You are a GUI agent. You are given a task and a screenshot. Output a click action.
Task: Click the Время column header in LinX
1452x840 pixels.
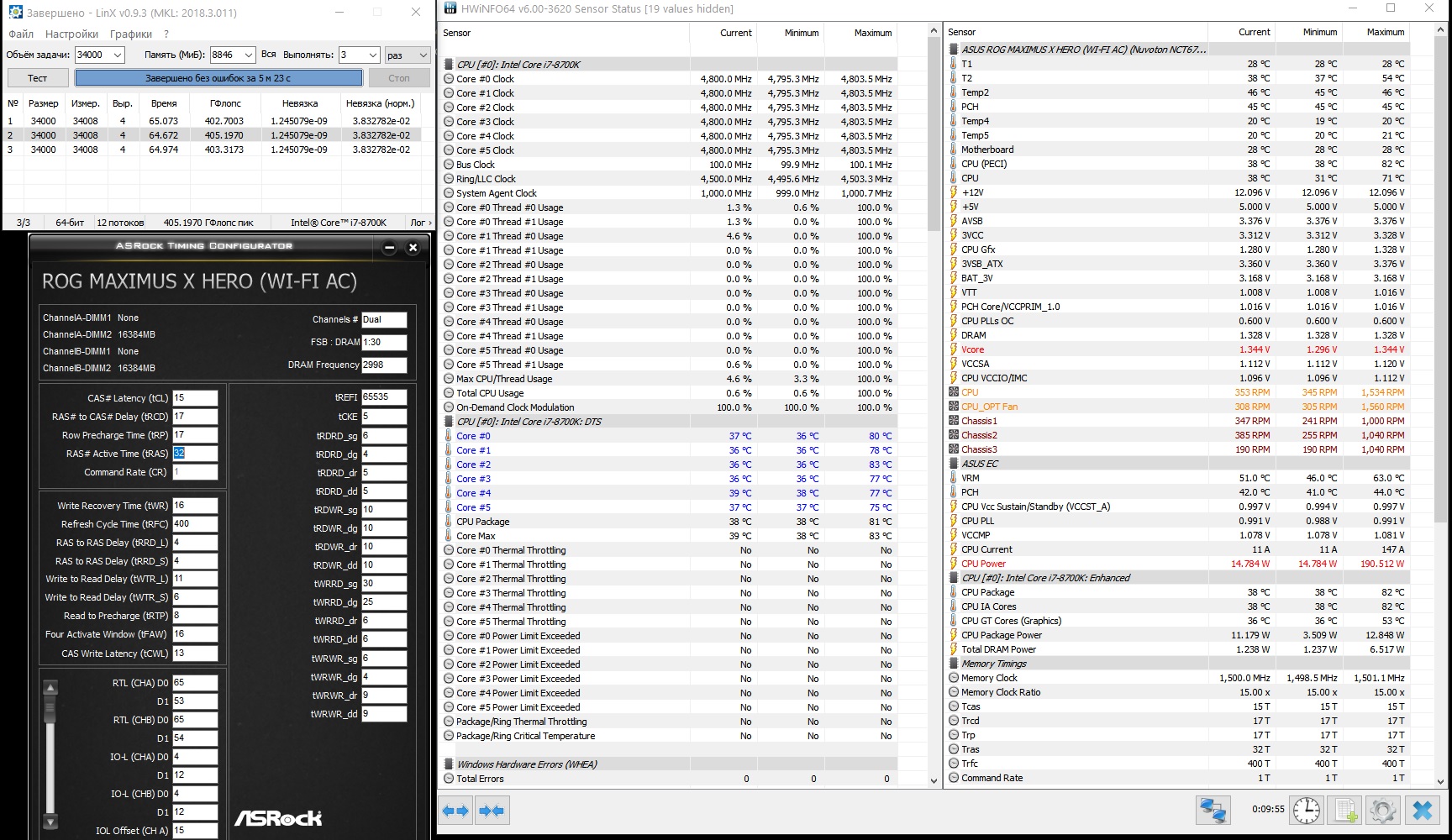[x=164, y=103]
